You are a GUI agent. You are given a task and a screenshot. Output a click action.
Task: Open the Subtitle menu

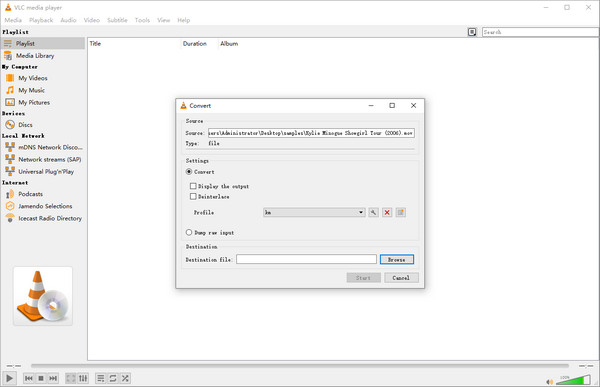117,20
